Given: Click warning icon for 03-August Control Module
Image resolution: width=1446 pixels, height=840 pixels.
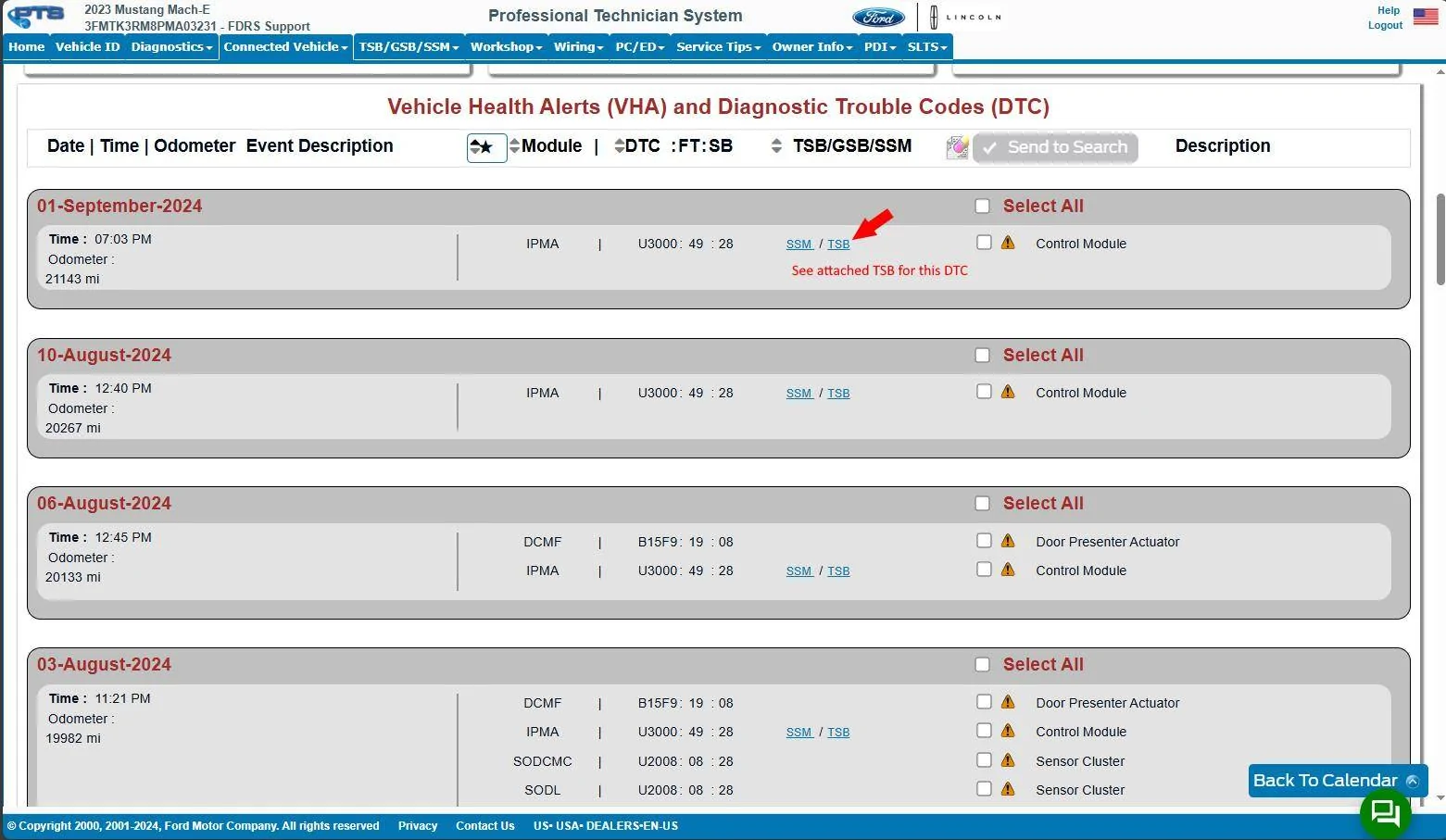Looking at the screenshot, I should [1008, 731].
